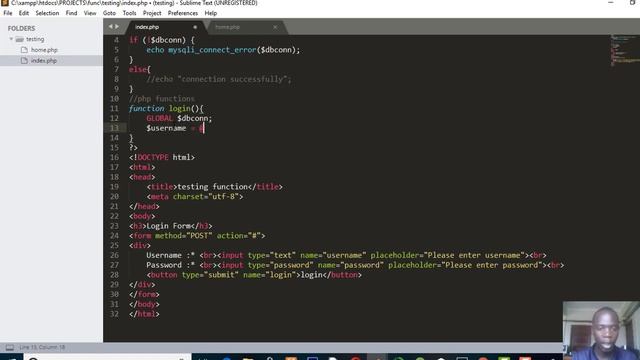Open the Tools menu
Image resolution: width=640 pixels, height=360 pixels.
coord(129,13)
